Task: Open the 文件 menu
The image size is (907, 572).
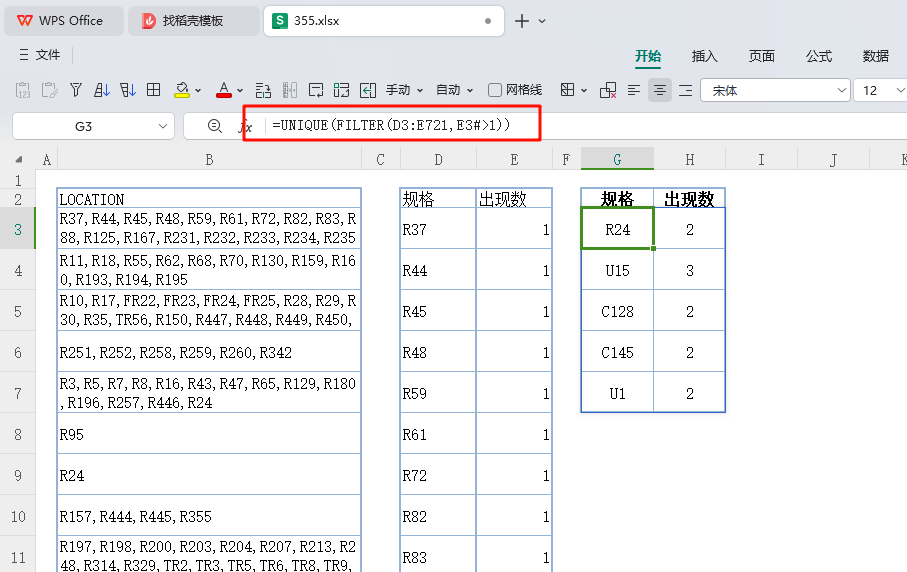Action: click(39, 55)
